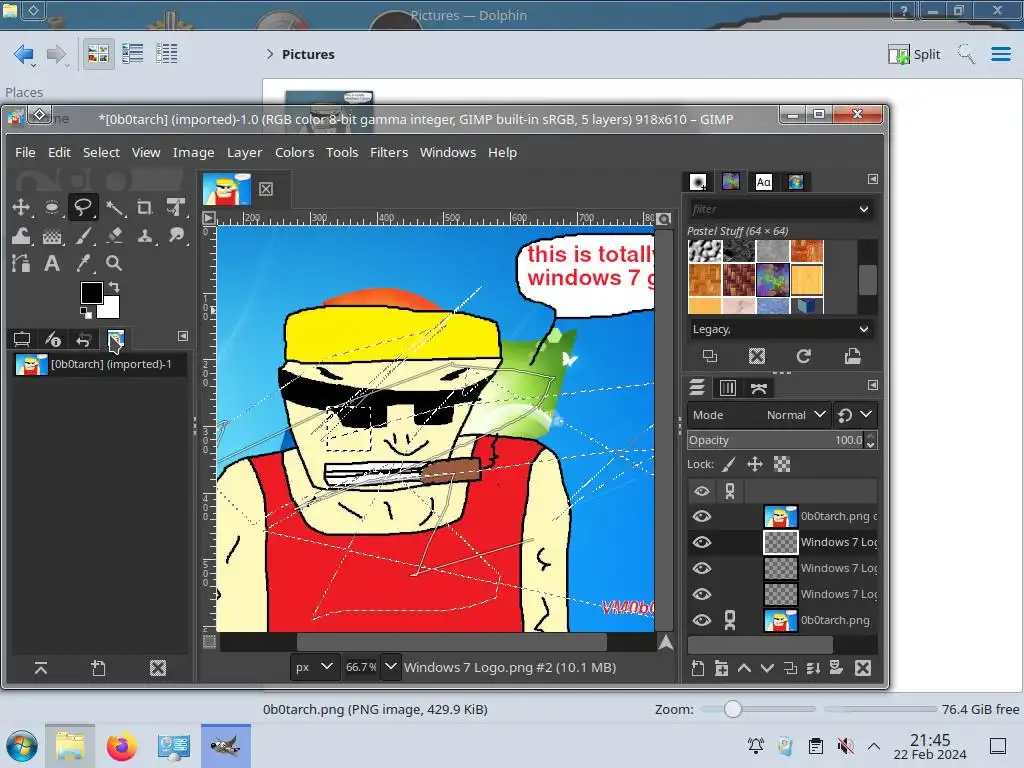Viewport: 1024px width, 768px height.
Task: Toggle Quick Mask at canvas bottom-left corner
Action: [x=209, y=642]
